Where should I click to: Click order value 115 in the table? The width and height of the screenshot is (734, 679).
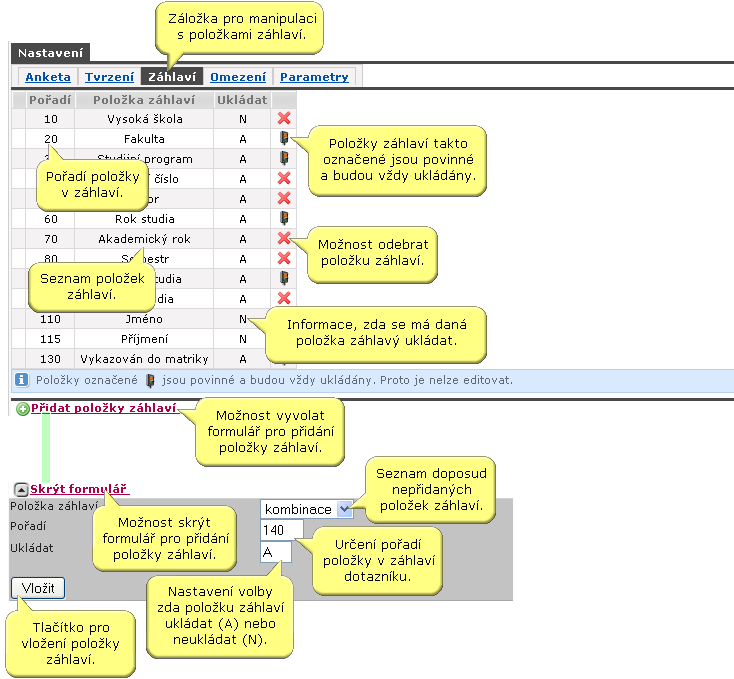point(50,339)
